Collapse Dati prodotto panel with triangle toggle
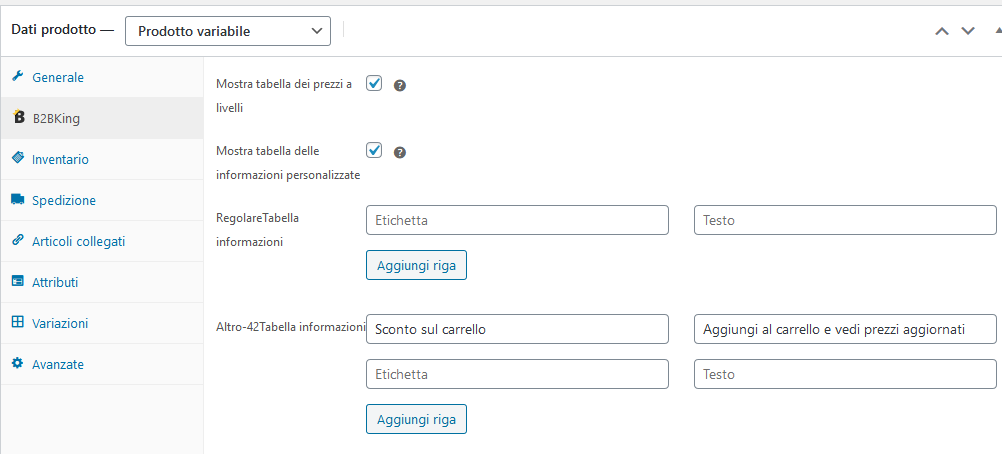 998,31
